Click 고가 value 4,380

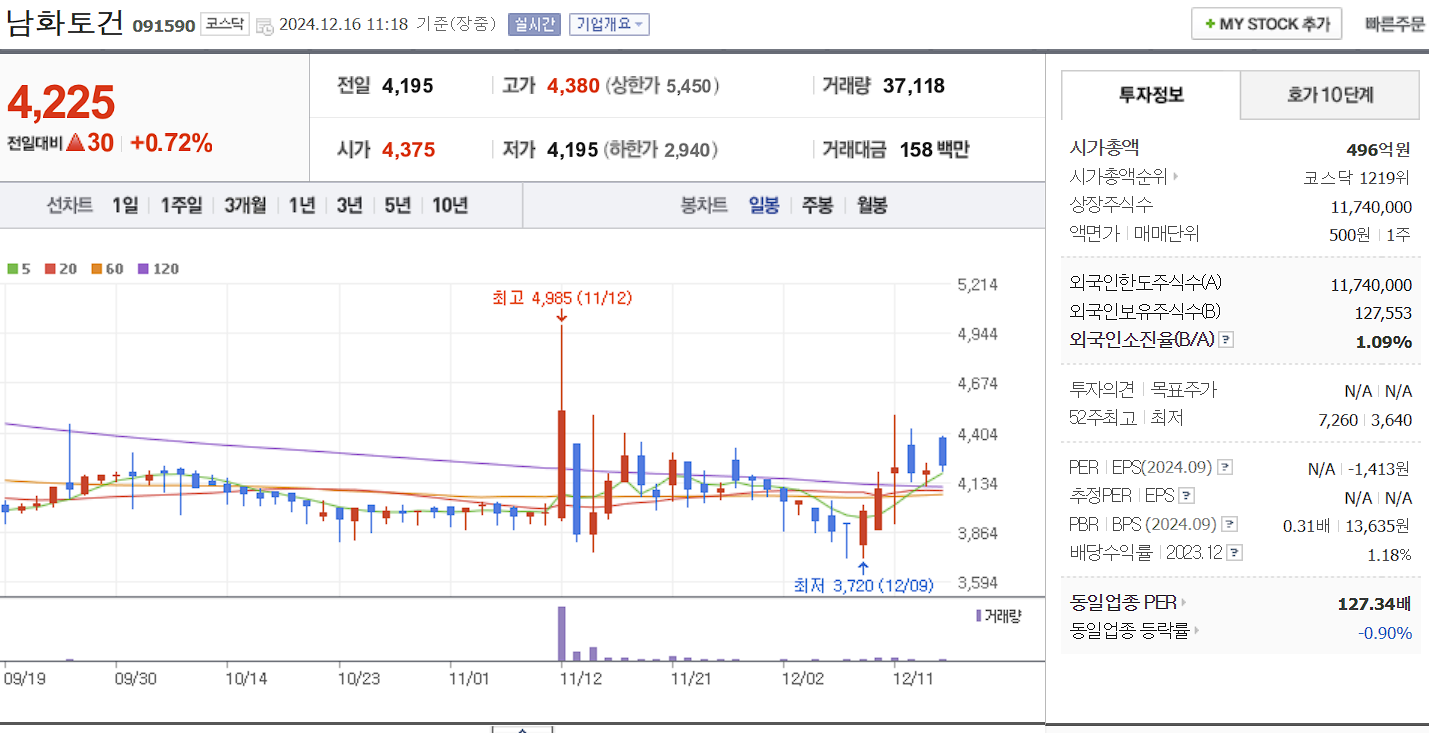click(x=573, y=86)
